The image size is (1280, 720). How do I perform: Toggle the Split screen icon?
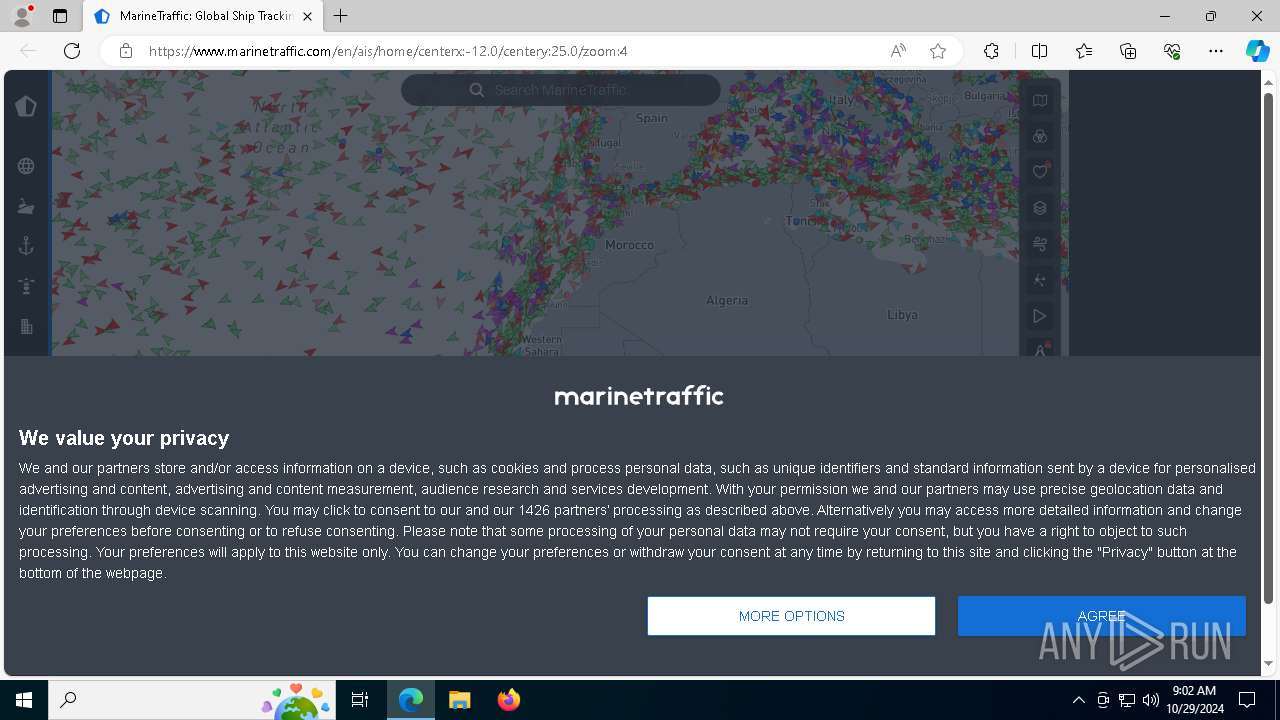pyautogui.click(x=1039, y=51)
